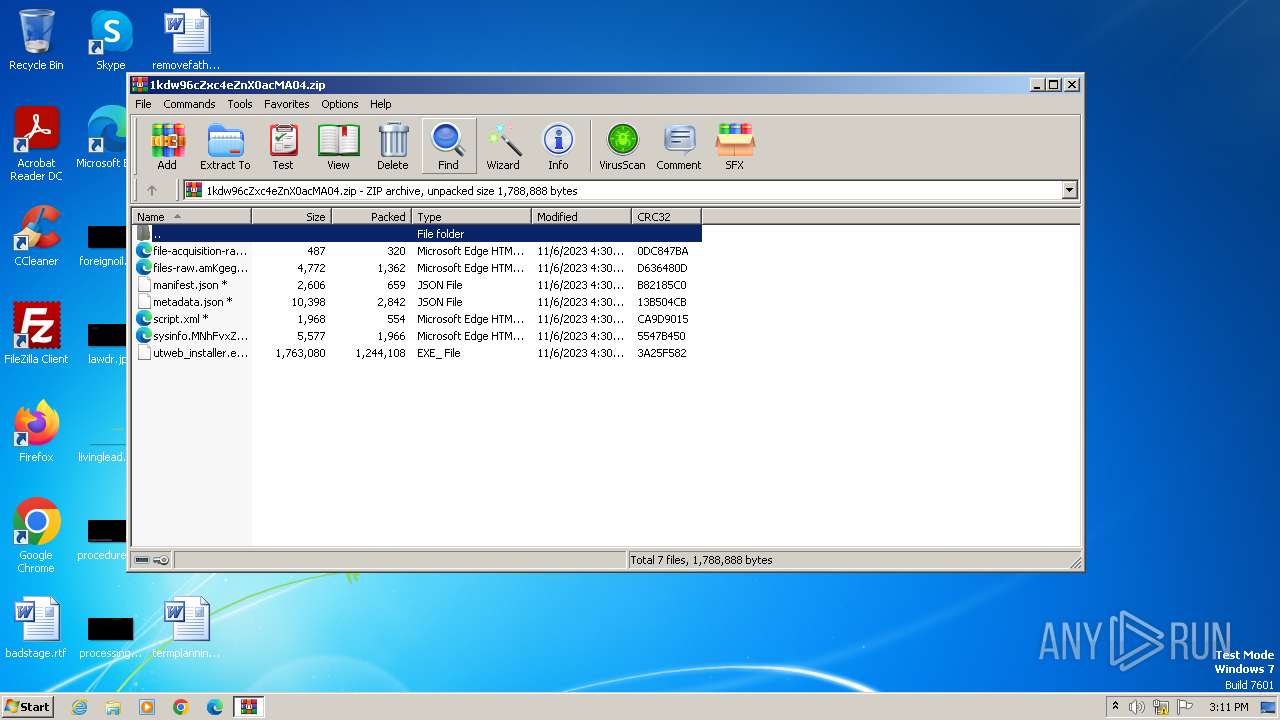
Task: Open the Find search tool
Action: click(x=448, y=146)
